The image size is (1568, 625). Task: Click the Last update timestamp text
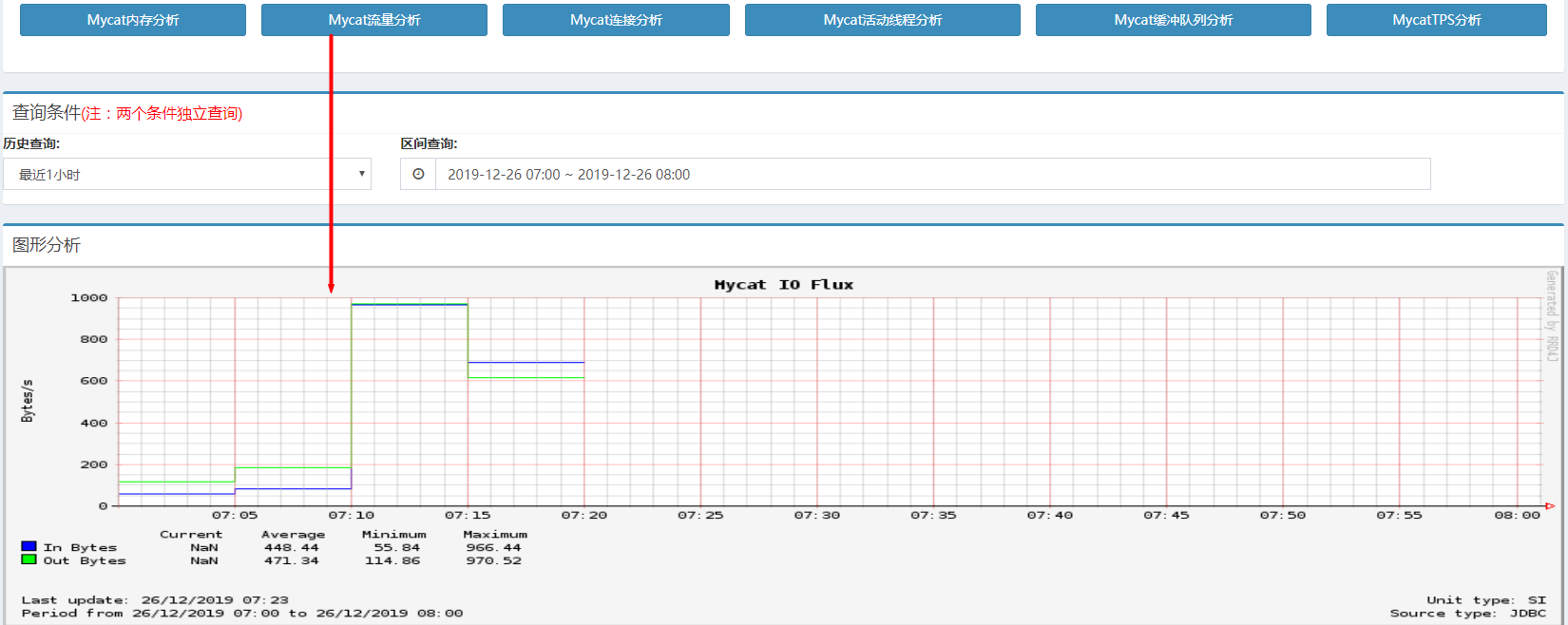point(155,599)
